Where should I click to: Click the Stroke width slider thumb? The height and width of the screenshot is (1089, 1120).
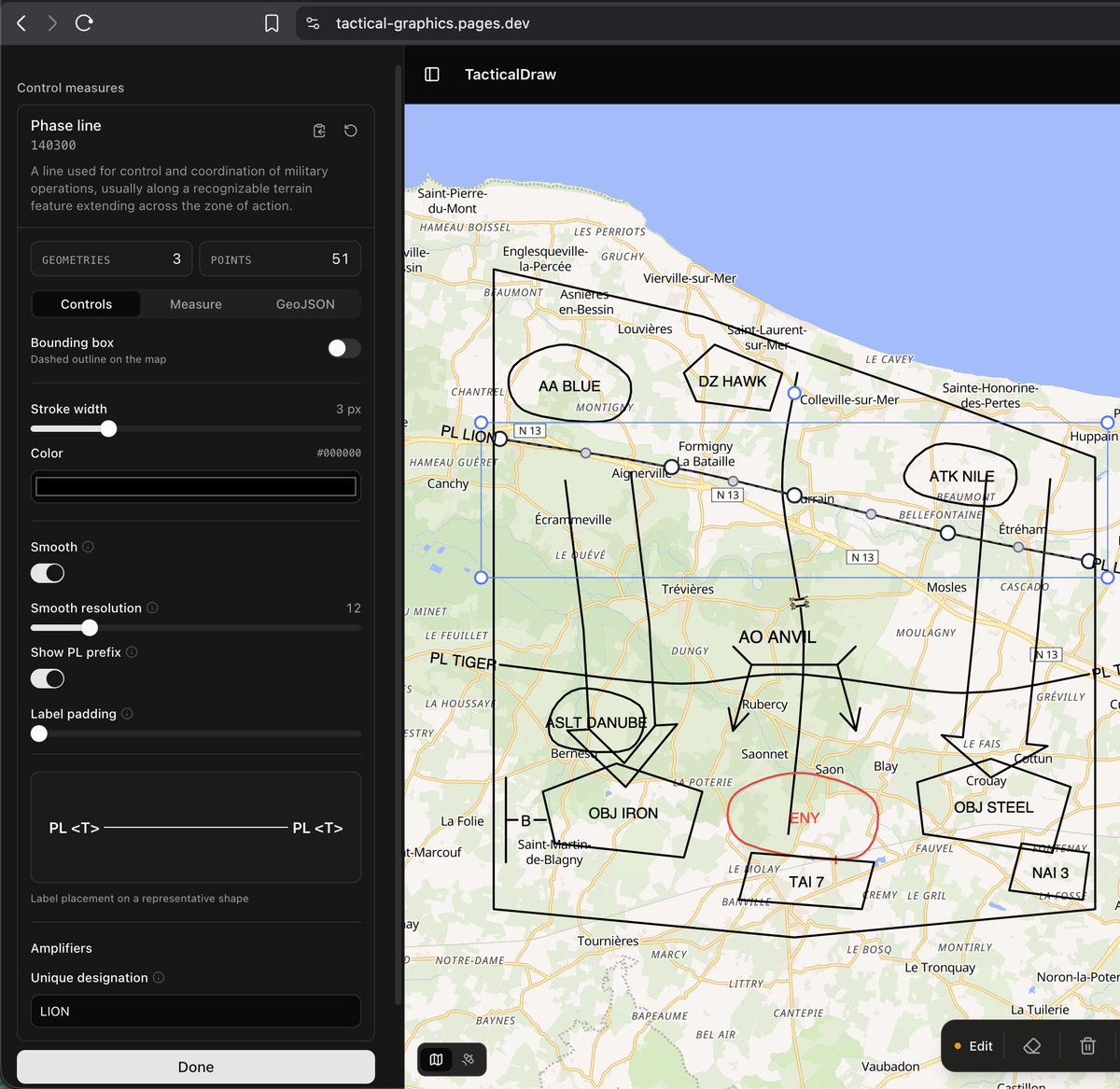[x=108, y=428]
